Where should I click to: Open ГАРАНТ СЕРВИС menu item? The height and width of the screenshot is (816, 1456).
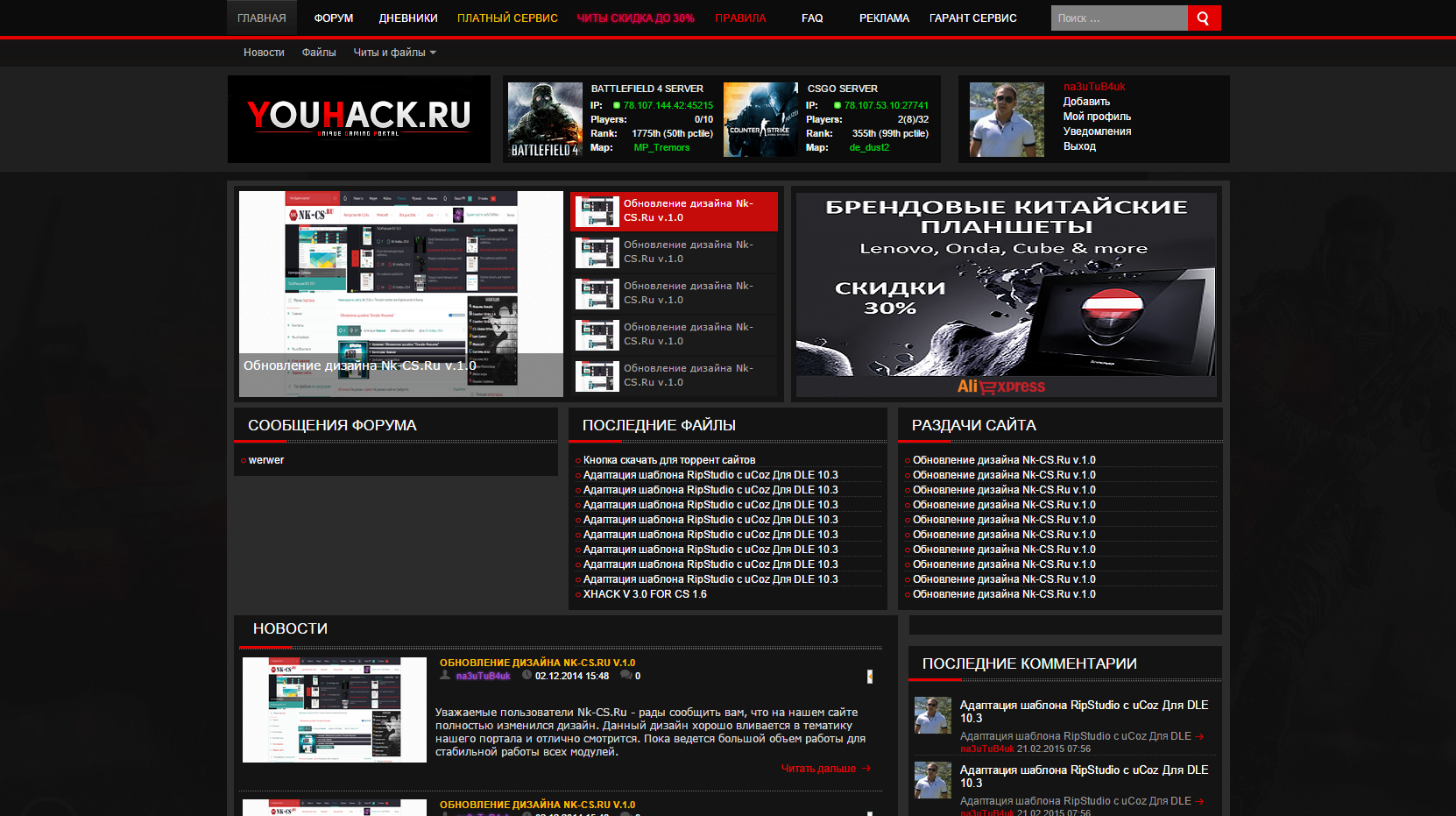point(973,18)
